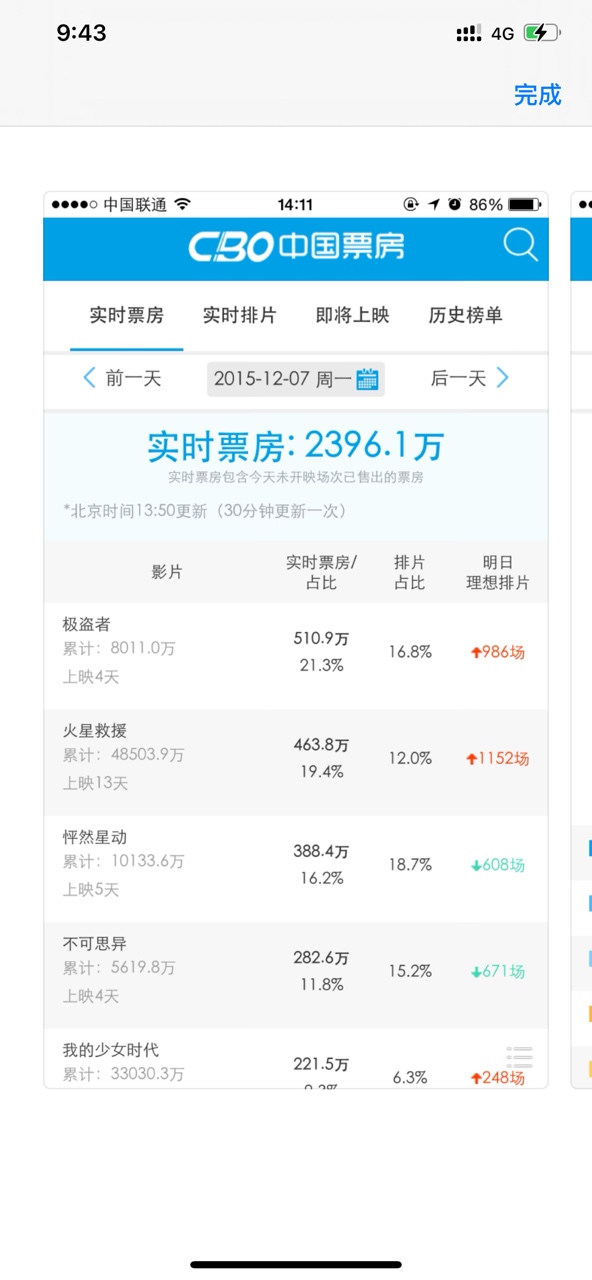The width and height of the screenshot is (592, 1280).
Task: Tap the cellular signal bars icon
Action: (468, 33)
